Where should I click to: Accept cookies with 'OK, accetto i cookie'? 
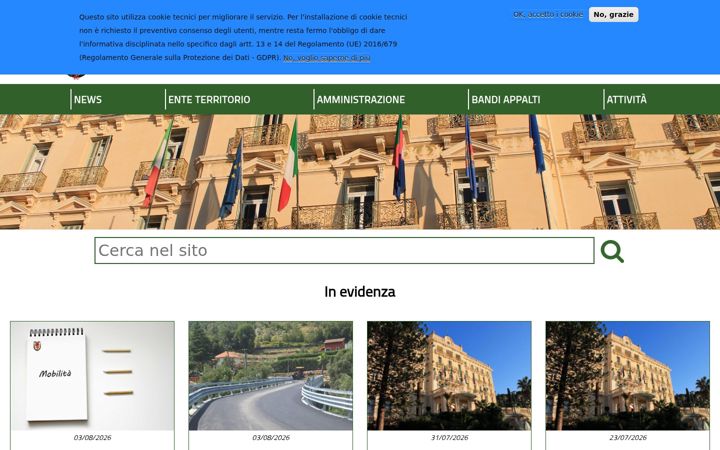[x=548, y=15]
